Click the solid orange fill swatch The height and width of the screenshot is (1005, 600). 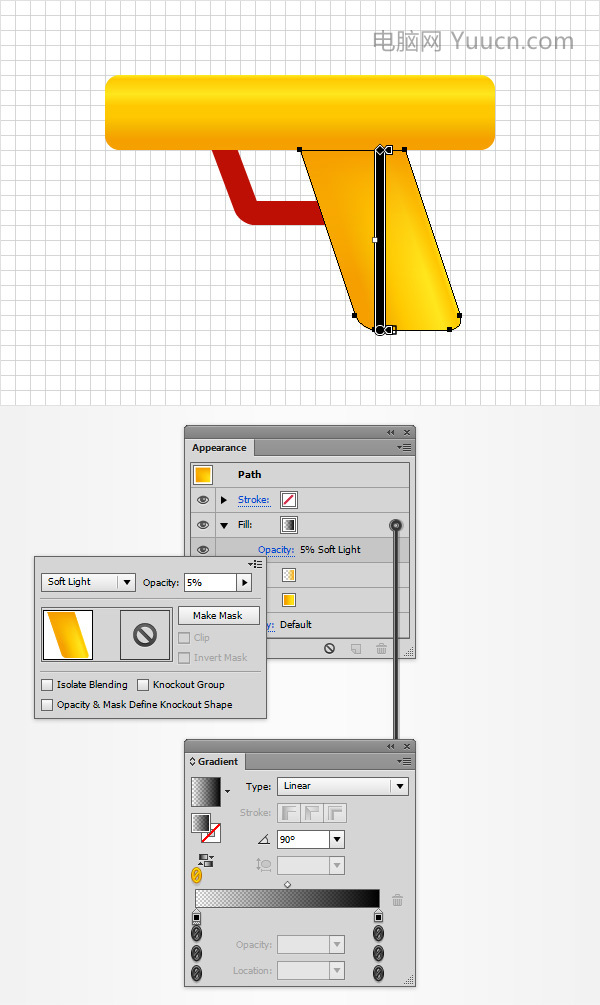click(289, 600)
